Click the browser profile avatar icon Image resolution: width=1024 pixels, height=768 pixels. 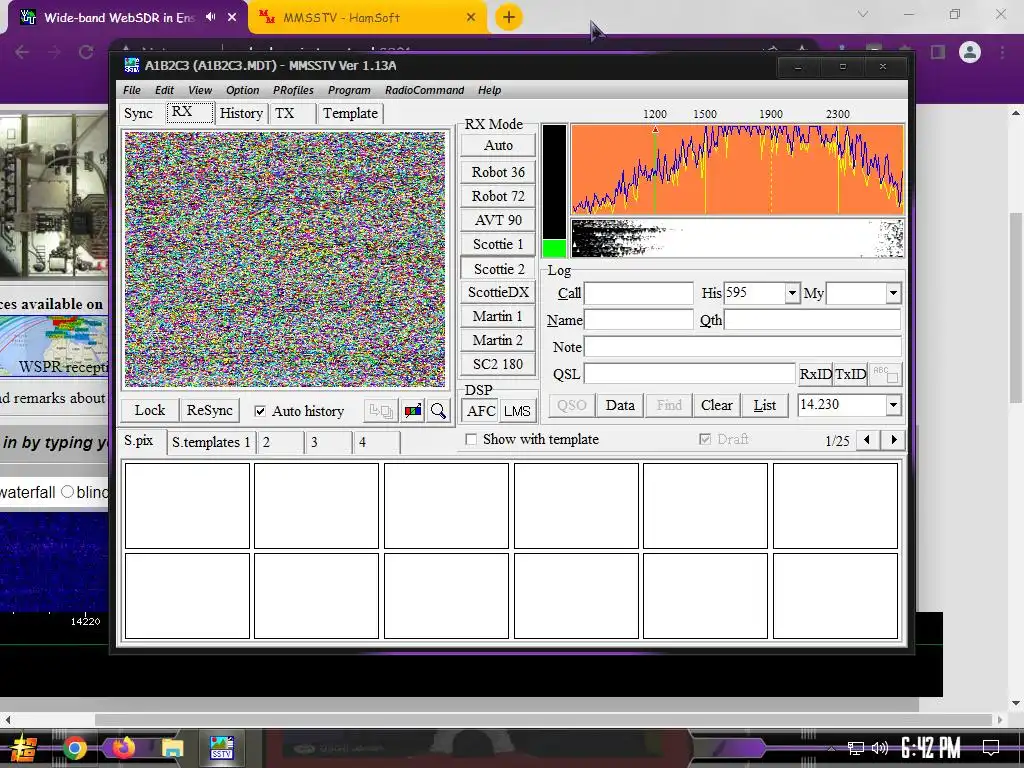click(970, 52)
